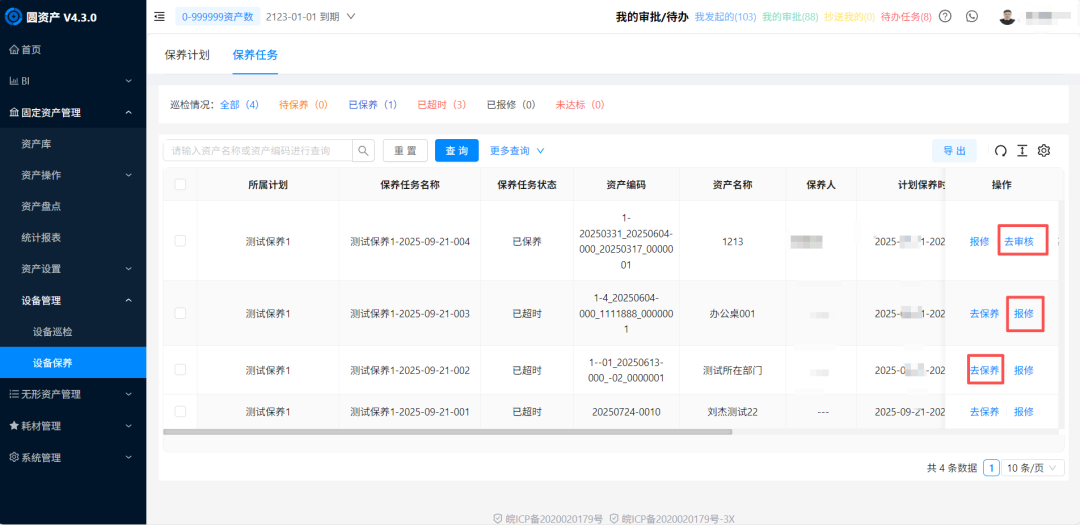Collapse the sidebar with the hamburger icon
This screenshot has height=525, width=1080.
(x=160, y=17)
